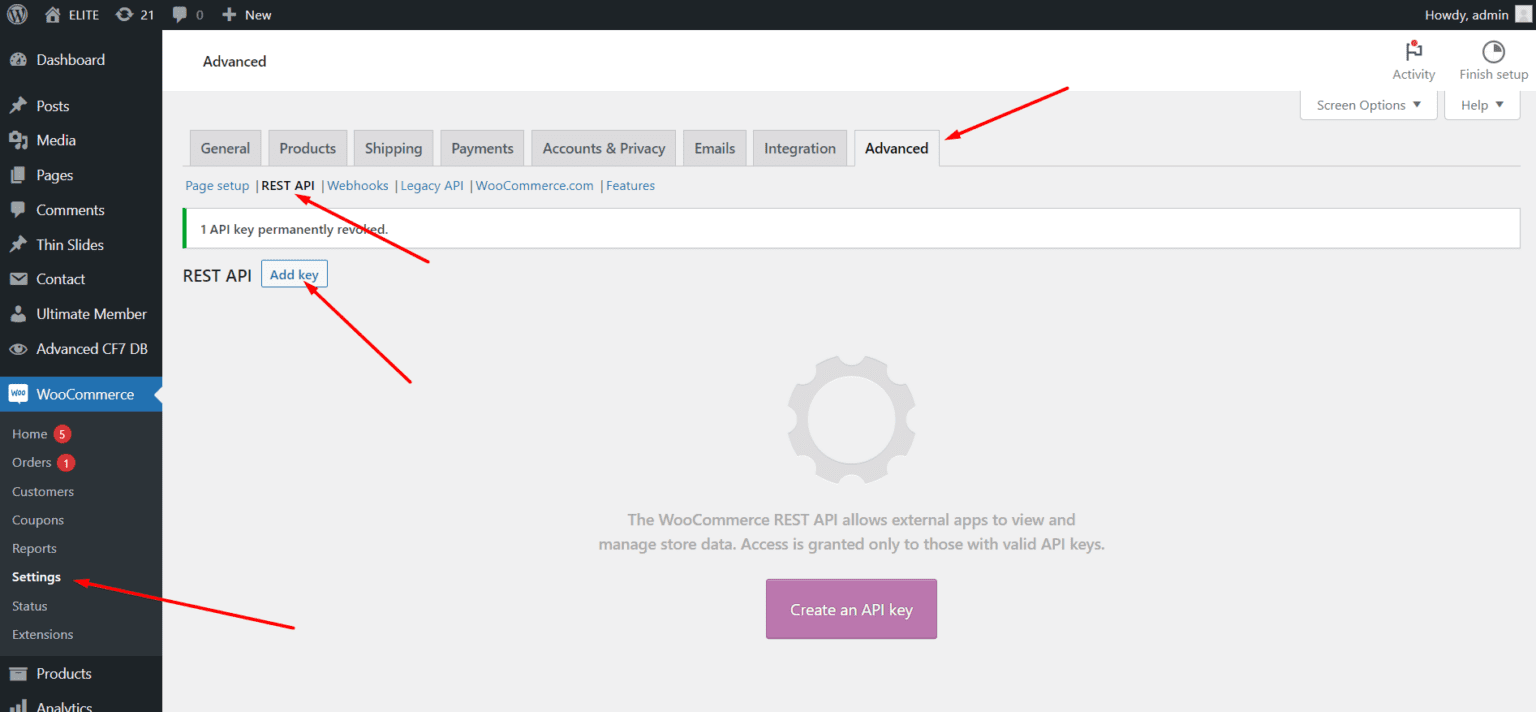Open the 21 pending updates icon
The image size is (1536, 712).
click(124, 15)
